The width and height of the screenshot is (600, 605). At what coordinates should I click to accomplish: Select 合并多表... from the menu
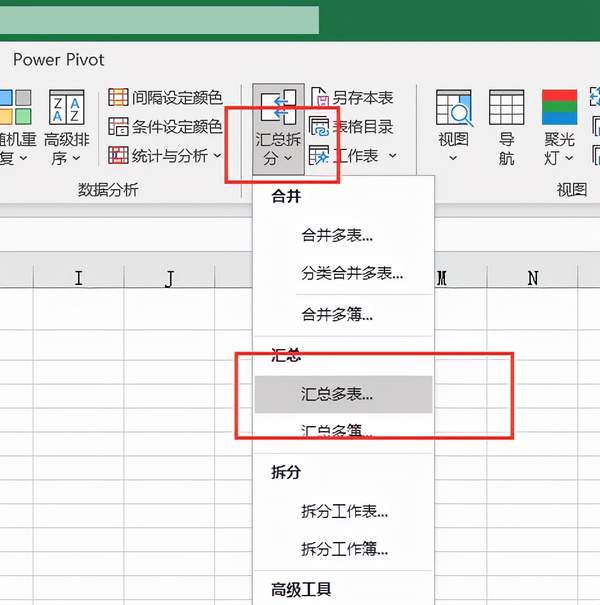(x=337, y=236)
